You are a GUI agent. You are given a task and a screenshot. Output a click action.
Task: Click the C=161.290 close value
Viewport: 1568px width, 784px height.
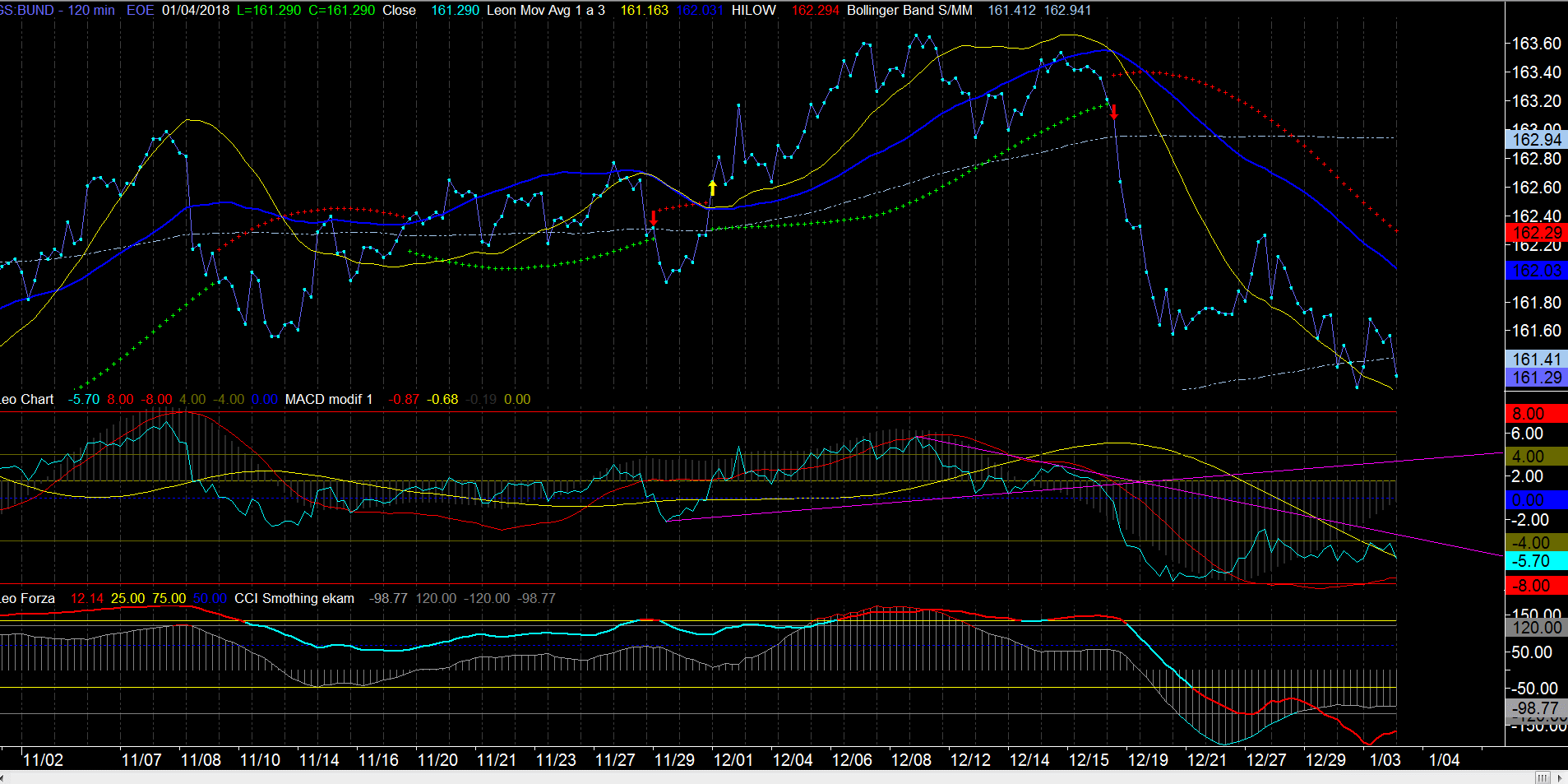pos(341,11)
